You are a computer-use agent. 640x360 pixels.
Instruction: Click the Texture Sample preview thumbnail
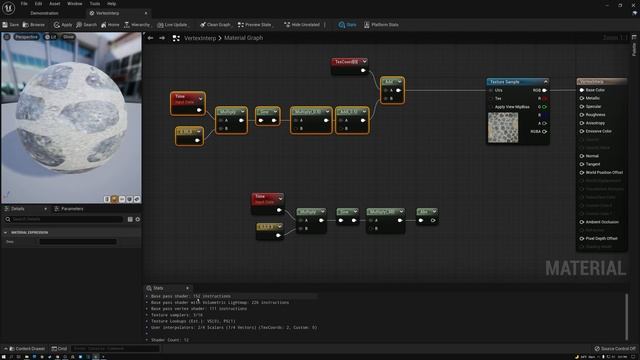pos(503,128)
